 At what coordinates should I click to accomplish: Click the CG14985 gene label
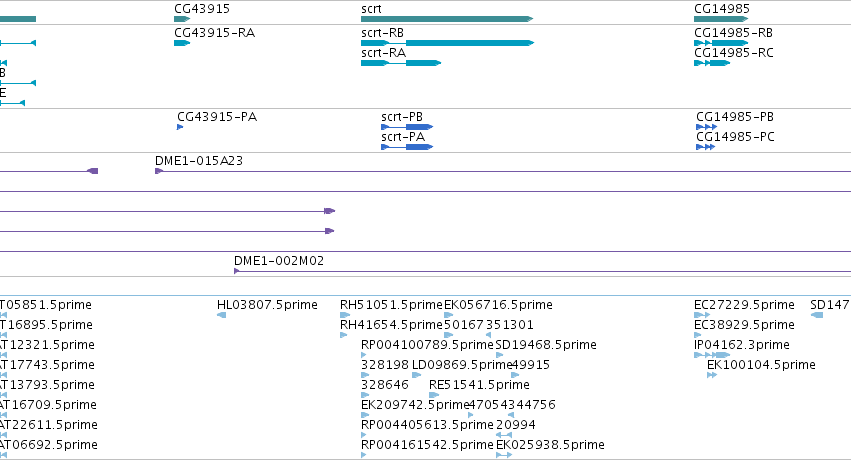(x=722, y=9)
